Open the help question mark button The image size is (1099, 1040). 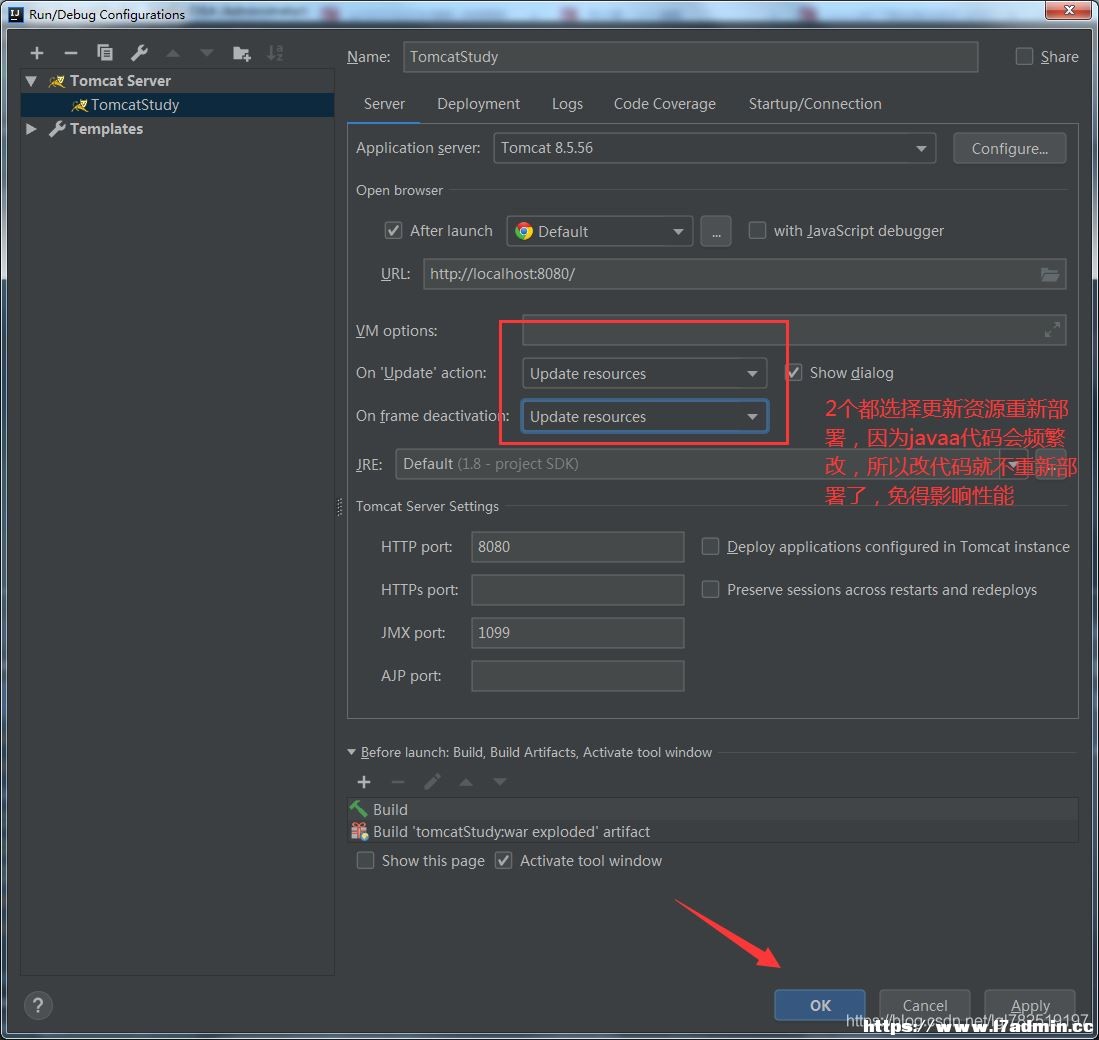coord(38,1005)
